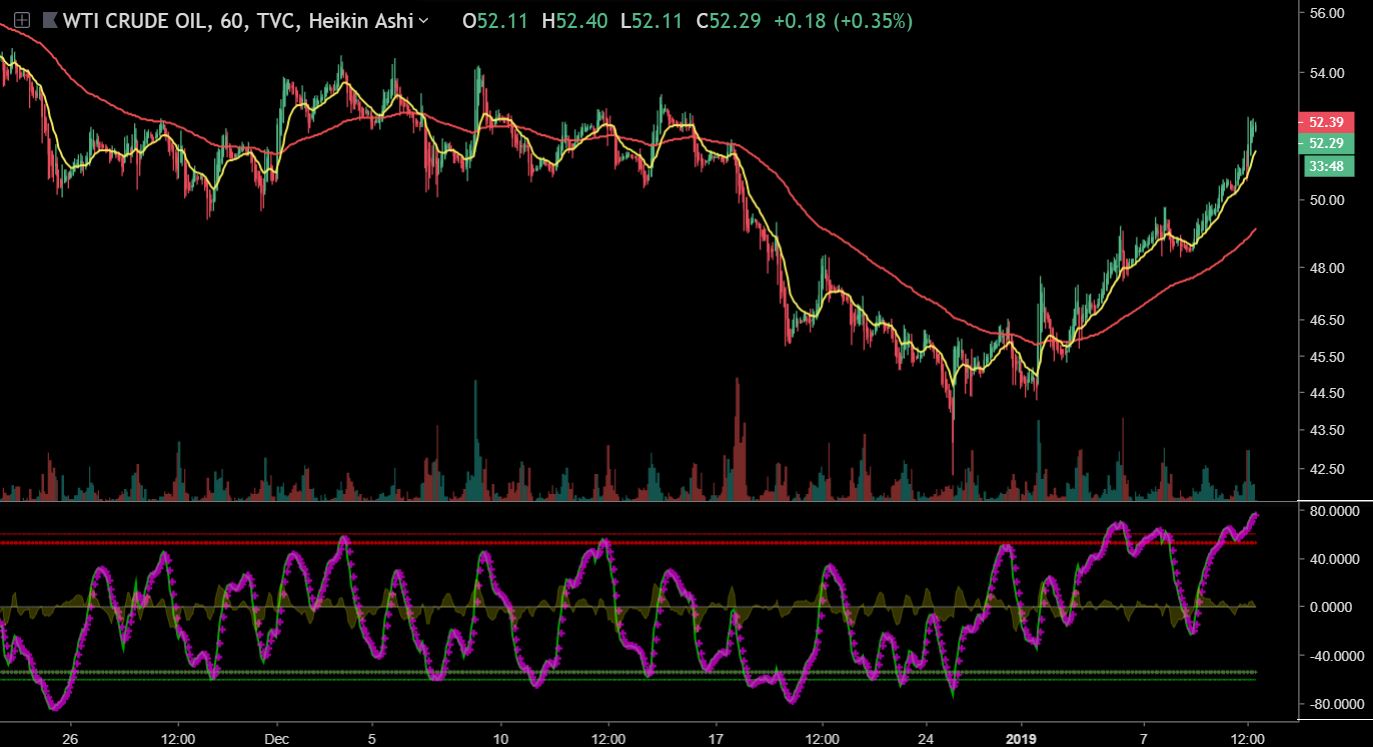Open the dropdown chevron after Heikin Ashi
Image resolution: width=1373 pixels, height=747 pixels.
pyautogui.click(x=425, y=21)
